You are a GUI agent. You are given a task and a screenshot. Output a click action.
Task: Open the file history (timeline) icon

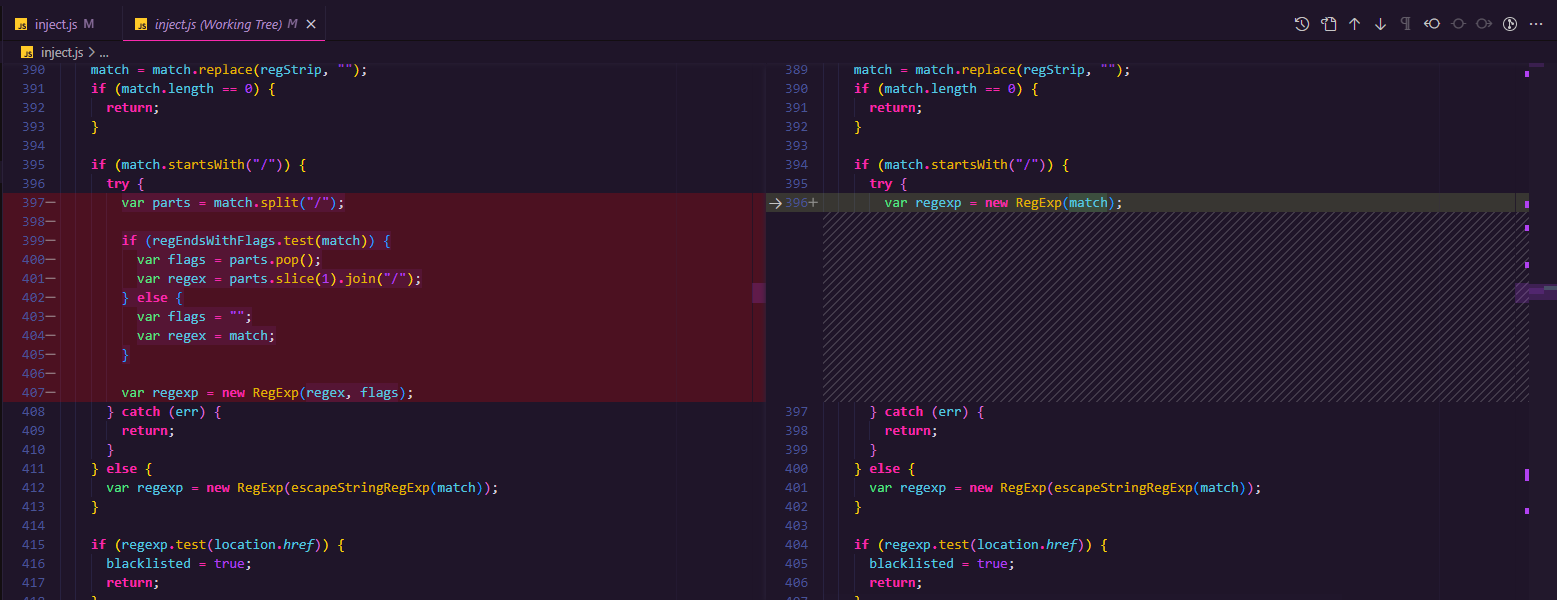pyautogui.click(x=1302, y=24)
